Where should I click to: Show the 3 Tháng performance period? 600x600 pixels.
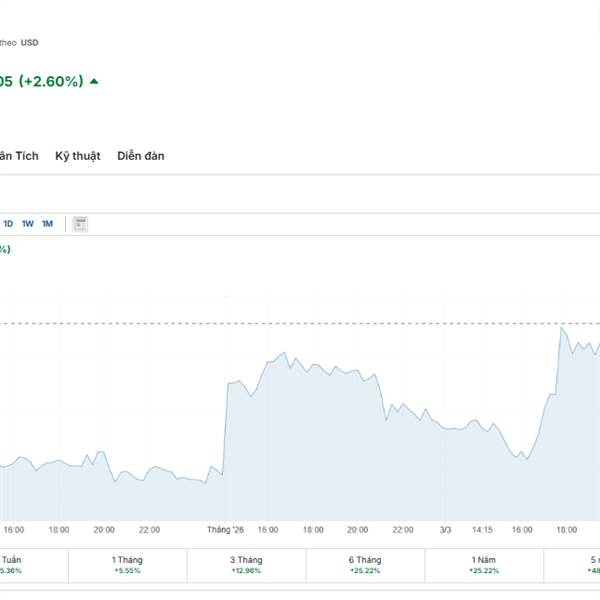(x=246, y=564)
